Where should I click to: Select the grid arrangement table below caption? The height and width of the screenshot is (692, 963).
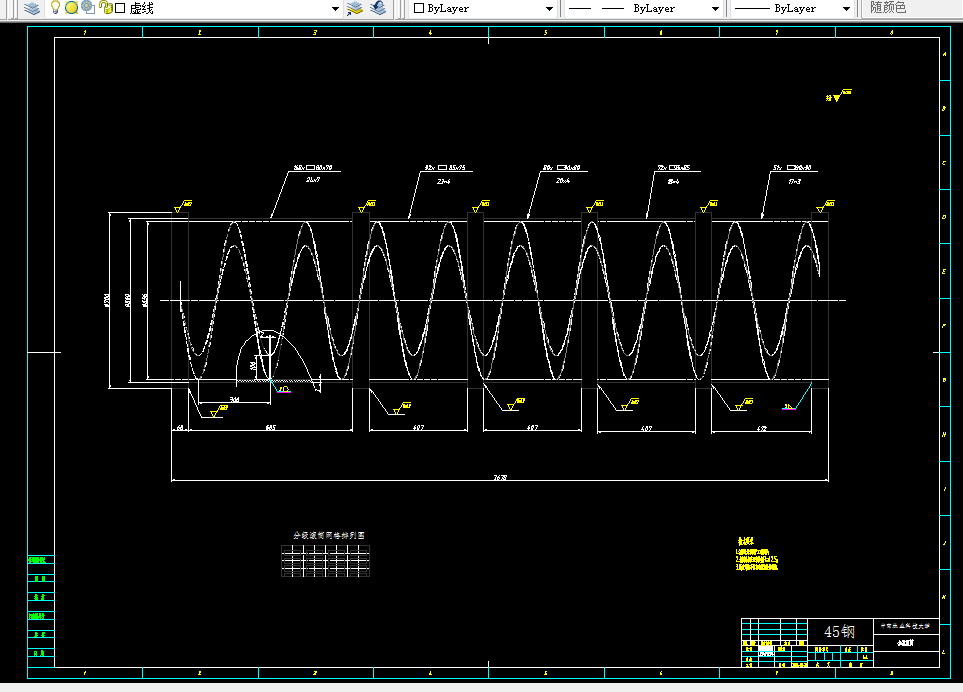pos(326,561)
